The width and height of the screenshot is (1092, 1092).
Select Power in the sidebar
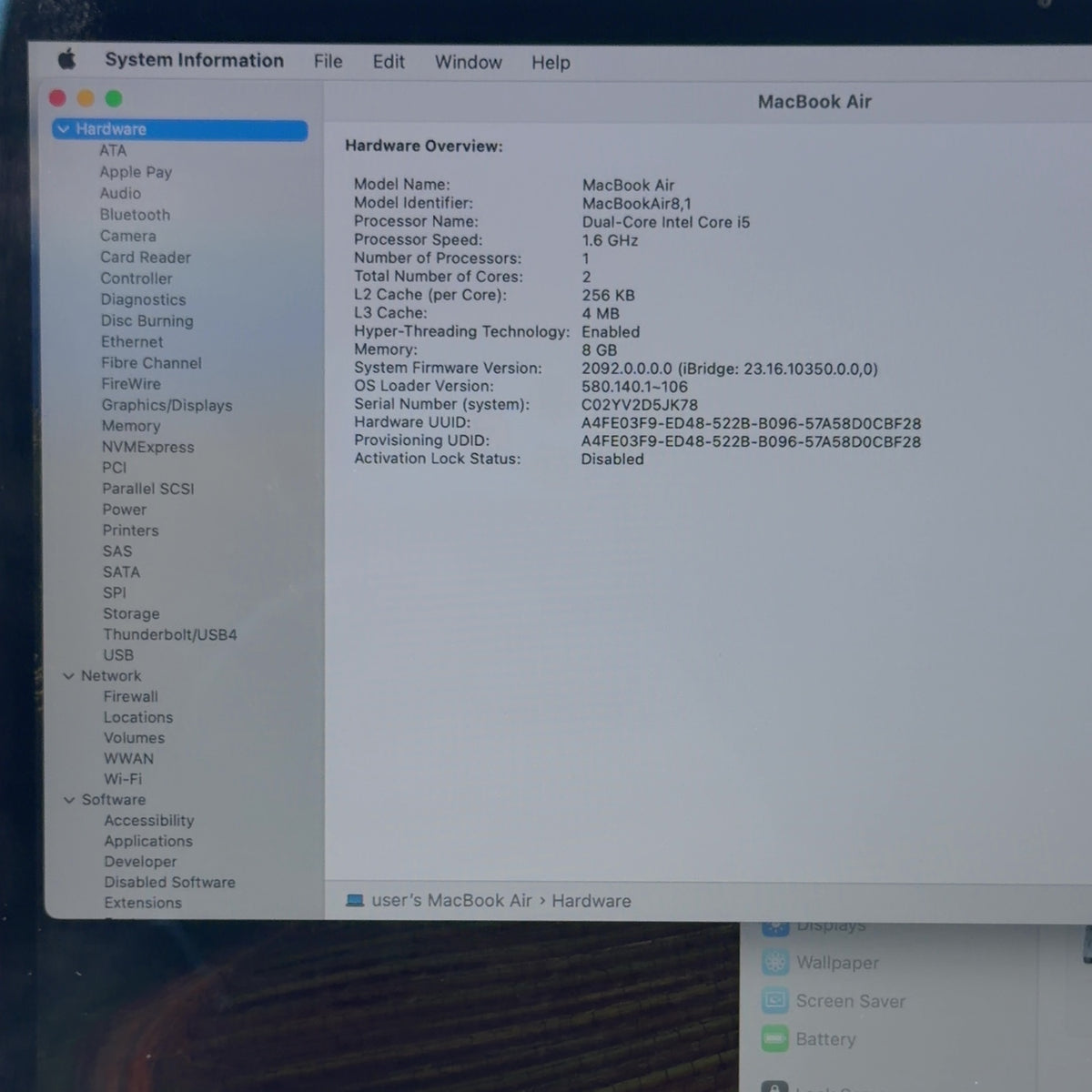(125, 510)
